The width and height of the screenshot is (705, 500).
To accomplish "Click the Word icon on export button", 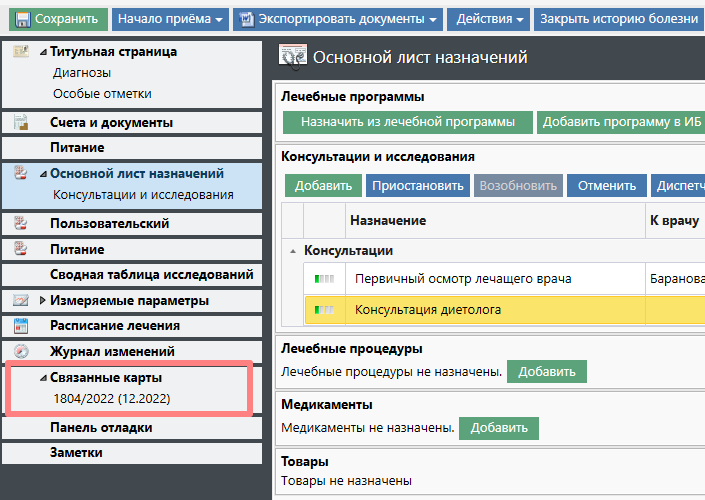I will click(x=247, y=19).
